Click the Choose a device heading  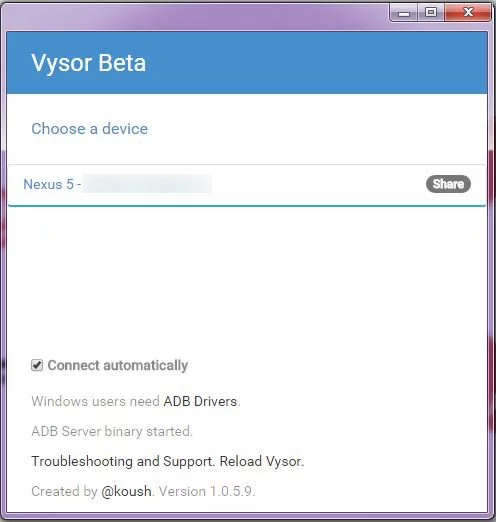(90, 129)
